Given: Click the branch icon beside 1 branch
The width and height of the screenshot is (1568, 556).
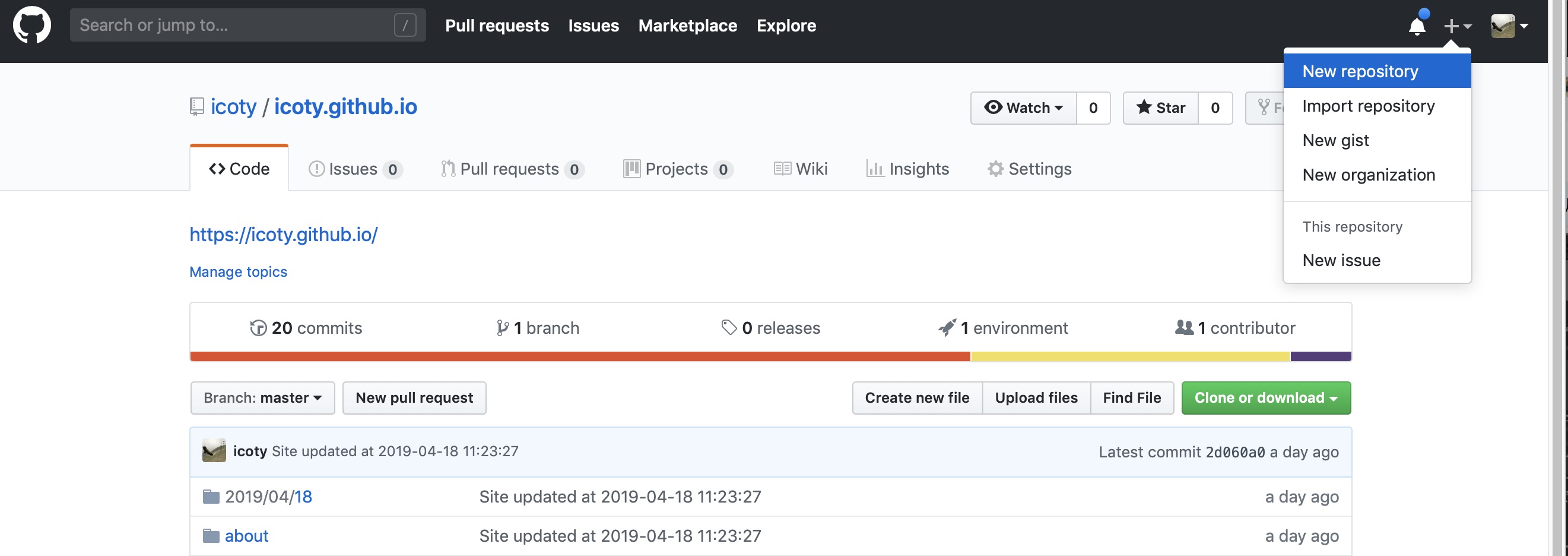Looking at the screenshot, I should tap(502, 328).
